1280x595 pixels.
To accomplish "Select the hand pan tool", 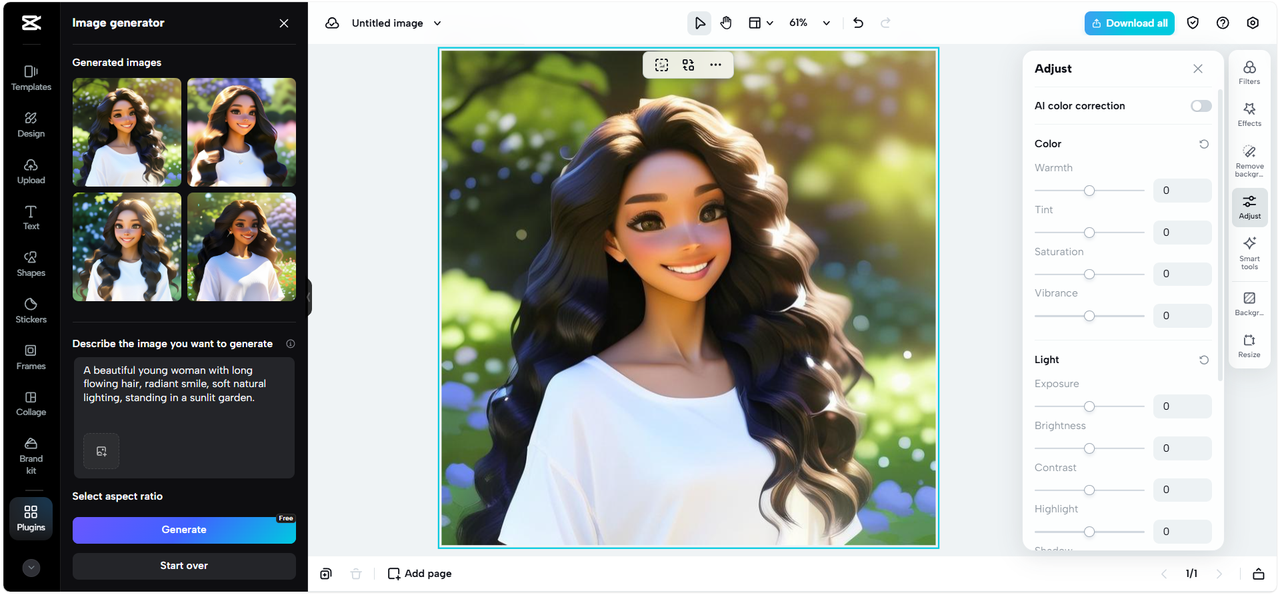I will tap(726, 23).
